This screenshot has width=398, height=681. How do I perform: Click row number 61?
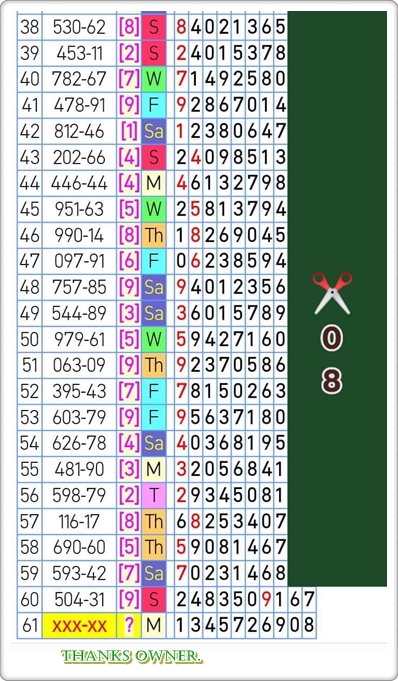(x=30, y=625)
